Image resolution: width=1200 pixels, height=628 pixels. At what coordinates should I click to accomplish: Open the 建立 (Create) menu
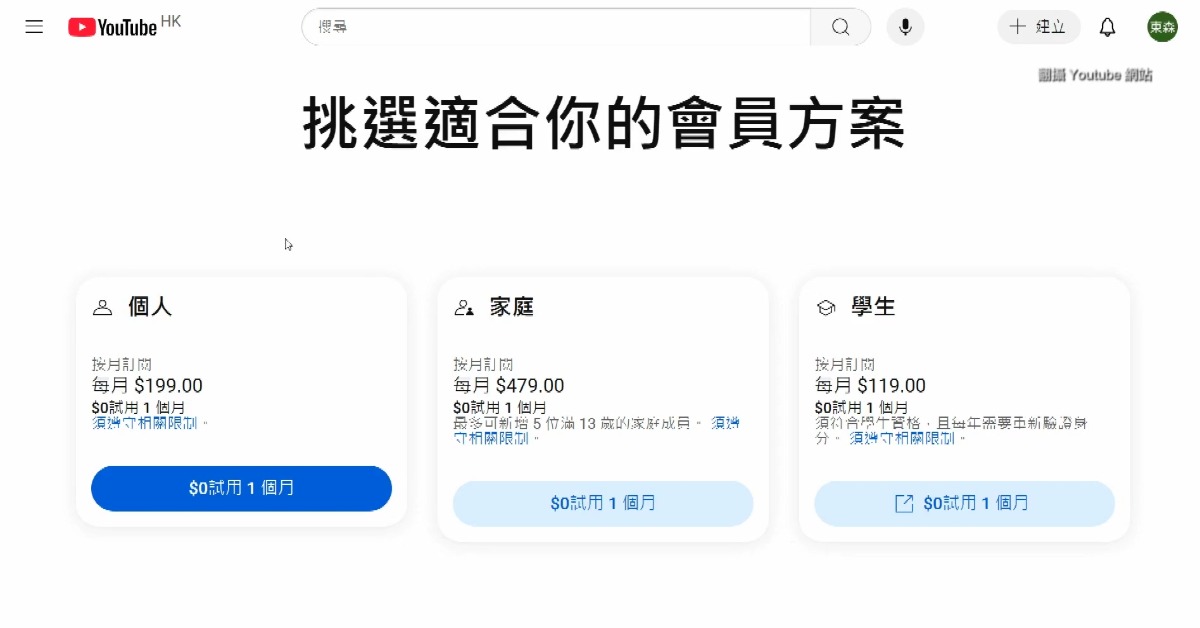point(1038,27)
